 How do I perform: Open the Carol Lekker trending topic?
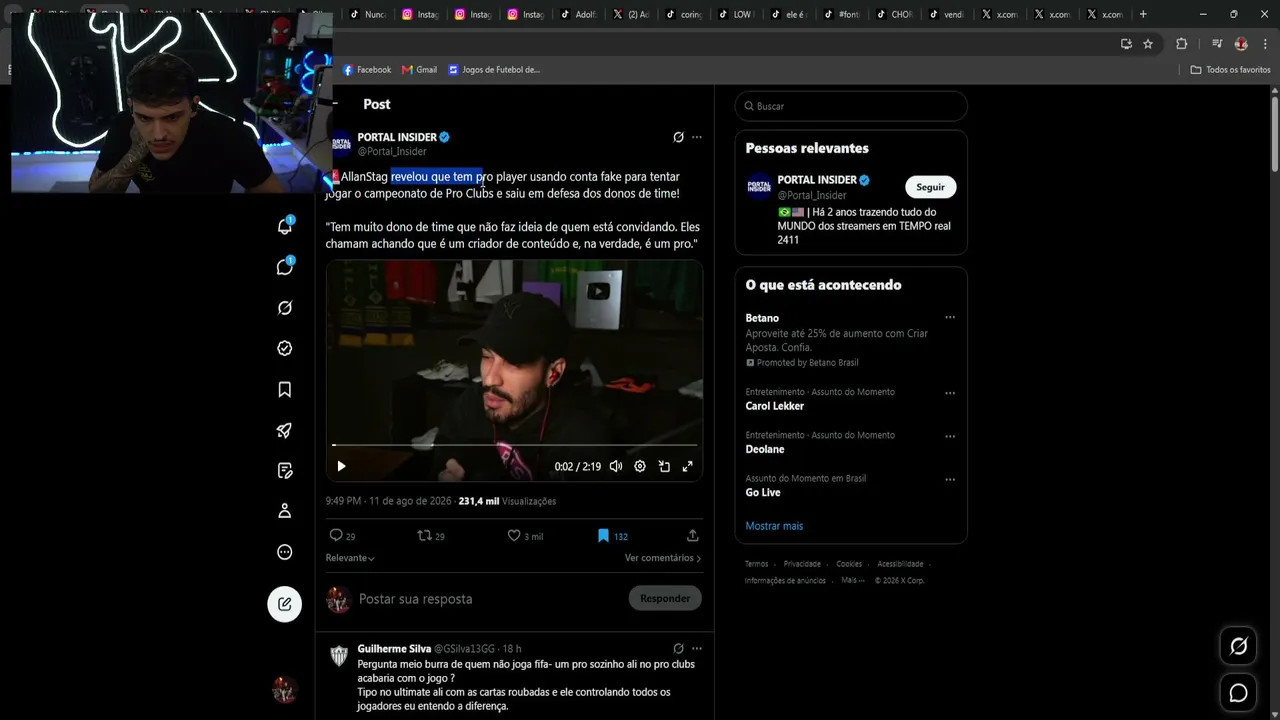click(x=774, y=406)
